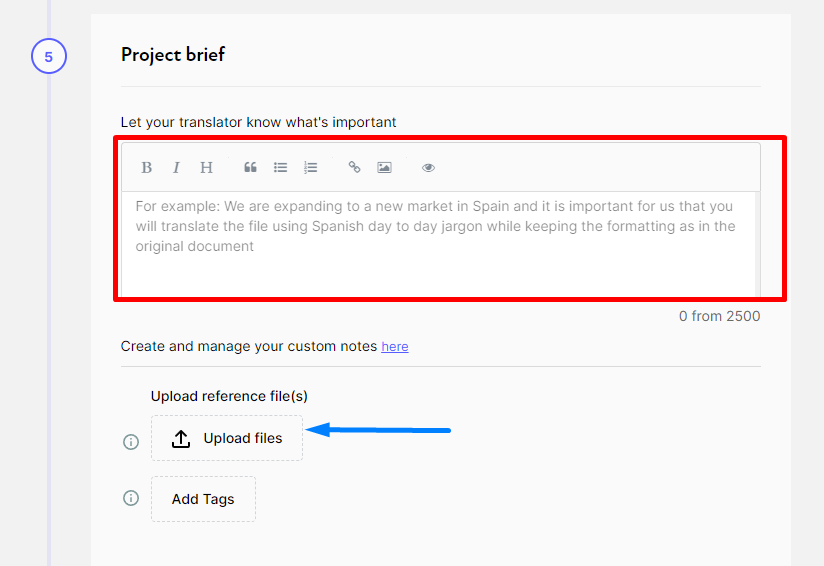Click into the translator brief text area

point(439,244)
